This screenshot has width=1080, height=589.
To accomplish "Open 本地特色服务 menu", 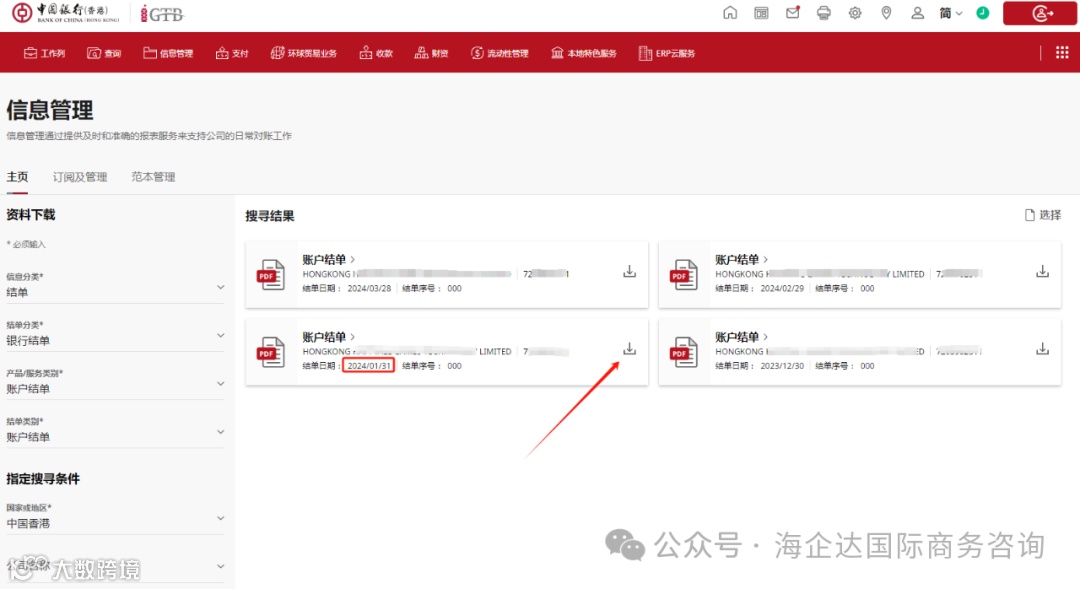I will click(583, 53).
